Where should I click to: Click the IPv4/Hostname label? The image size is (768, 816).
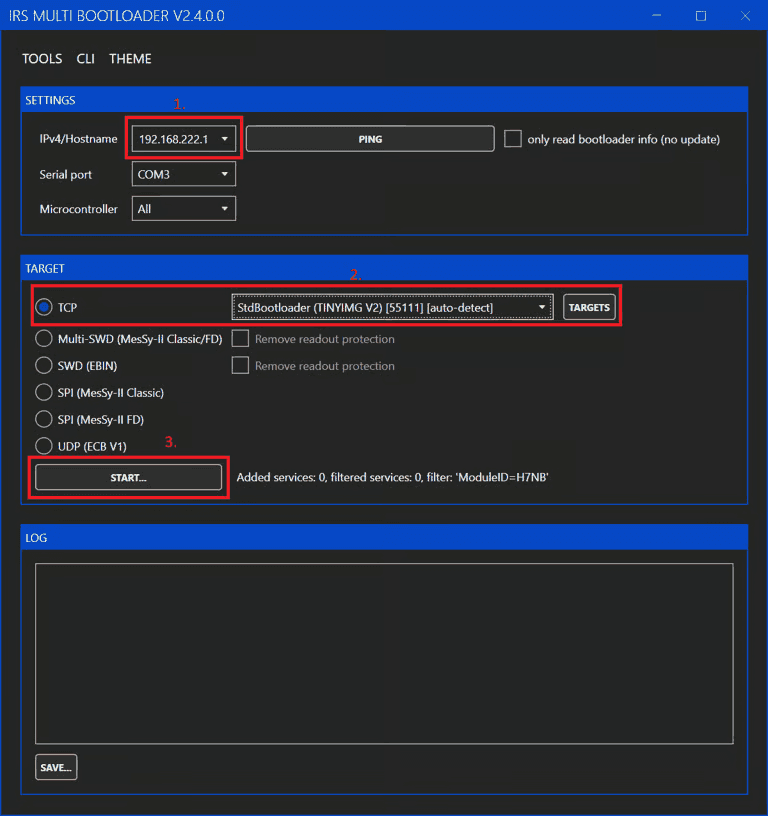(x=78, y=139)
